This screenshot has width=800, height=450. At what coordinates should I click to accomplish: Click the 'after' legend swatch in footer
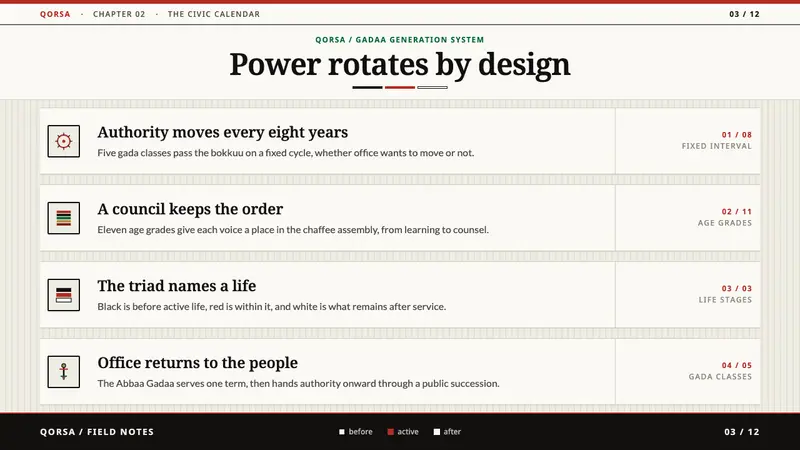[437, 432]
